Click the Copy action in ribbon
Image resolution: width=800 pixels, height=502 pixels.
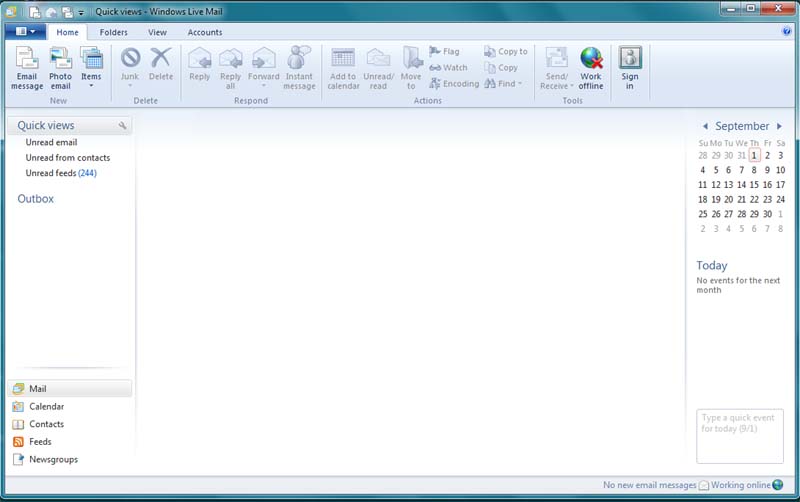coord(501,67)
